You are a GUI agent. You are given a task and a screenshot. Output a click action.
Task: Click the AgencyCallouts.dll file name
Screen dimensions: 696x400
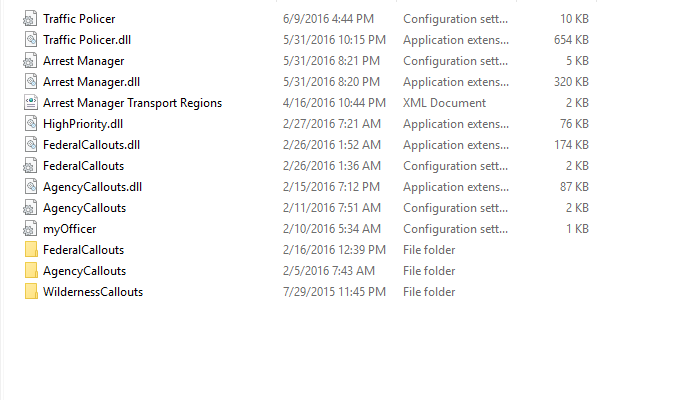pyautogui.click(x=92, y=187)
